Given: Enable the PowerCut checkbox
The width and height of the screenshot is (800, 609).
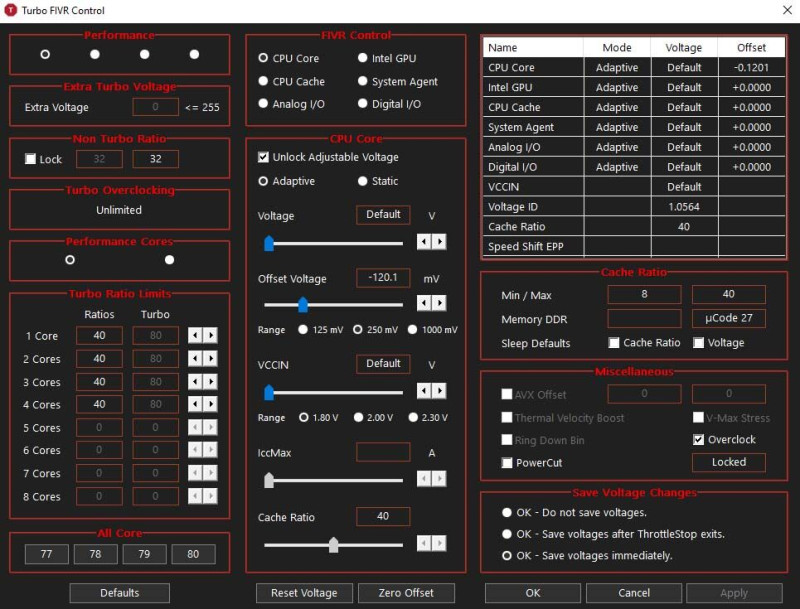Looking at the screenshot, I should (507, 463).
